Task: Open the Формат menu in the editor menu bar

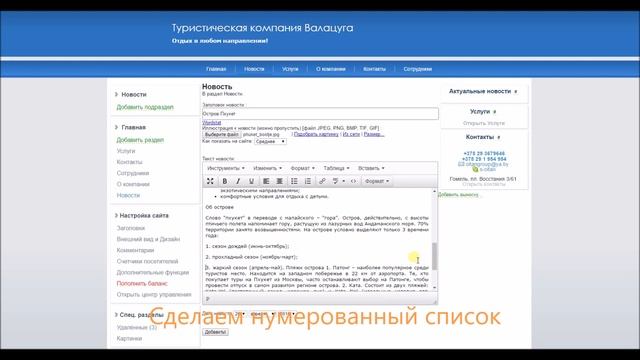Action: tap(302, 168)
